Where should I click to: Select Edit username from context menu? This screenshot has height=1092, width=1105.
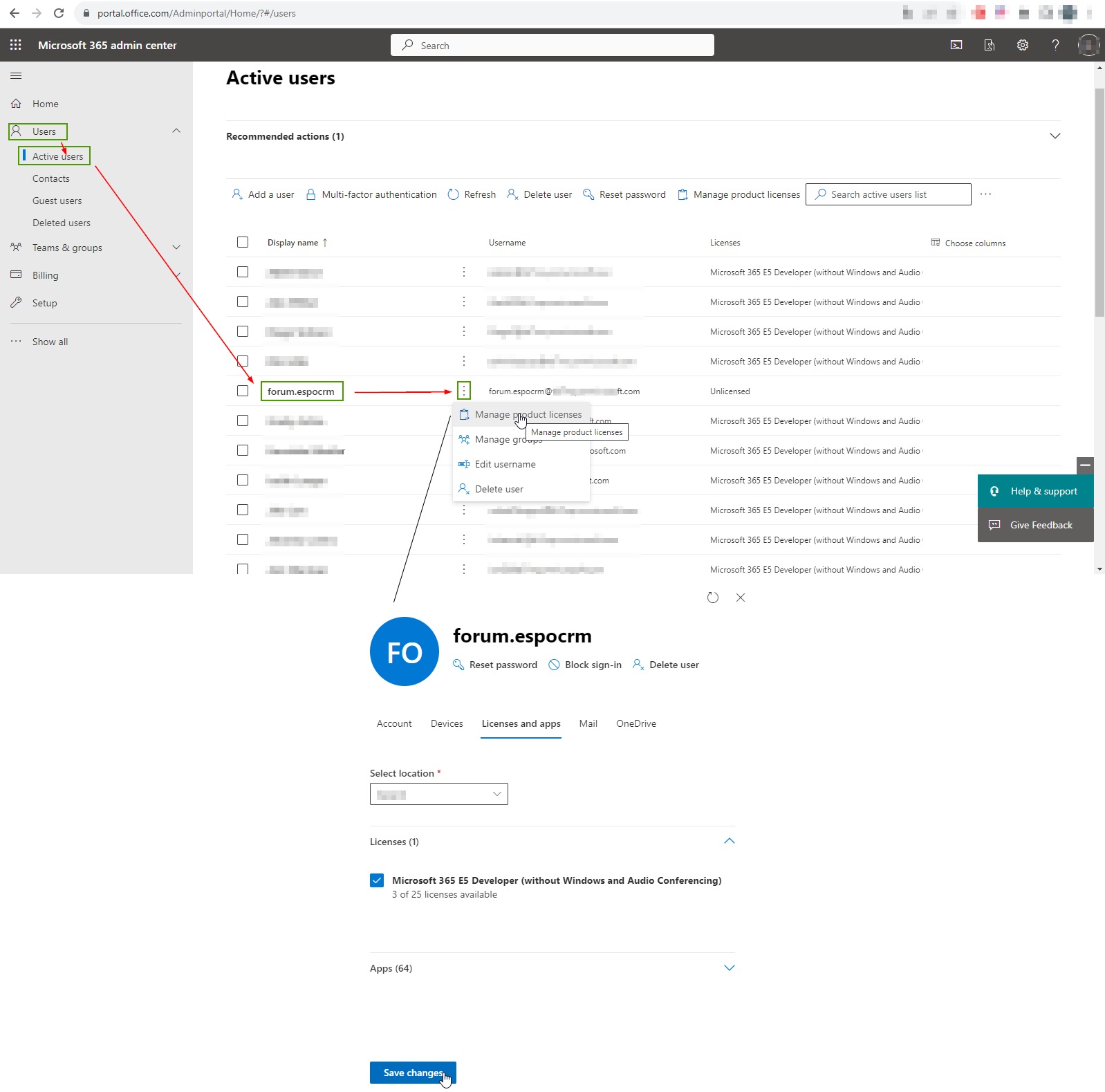(x=521, y=465)
